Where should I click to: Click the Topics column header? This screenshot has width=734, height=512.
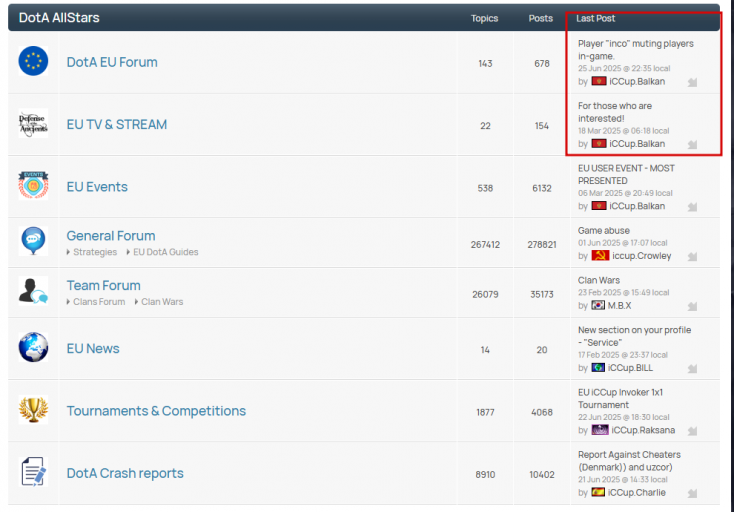pyautogui.click(x=484, y=18)
